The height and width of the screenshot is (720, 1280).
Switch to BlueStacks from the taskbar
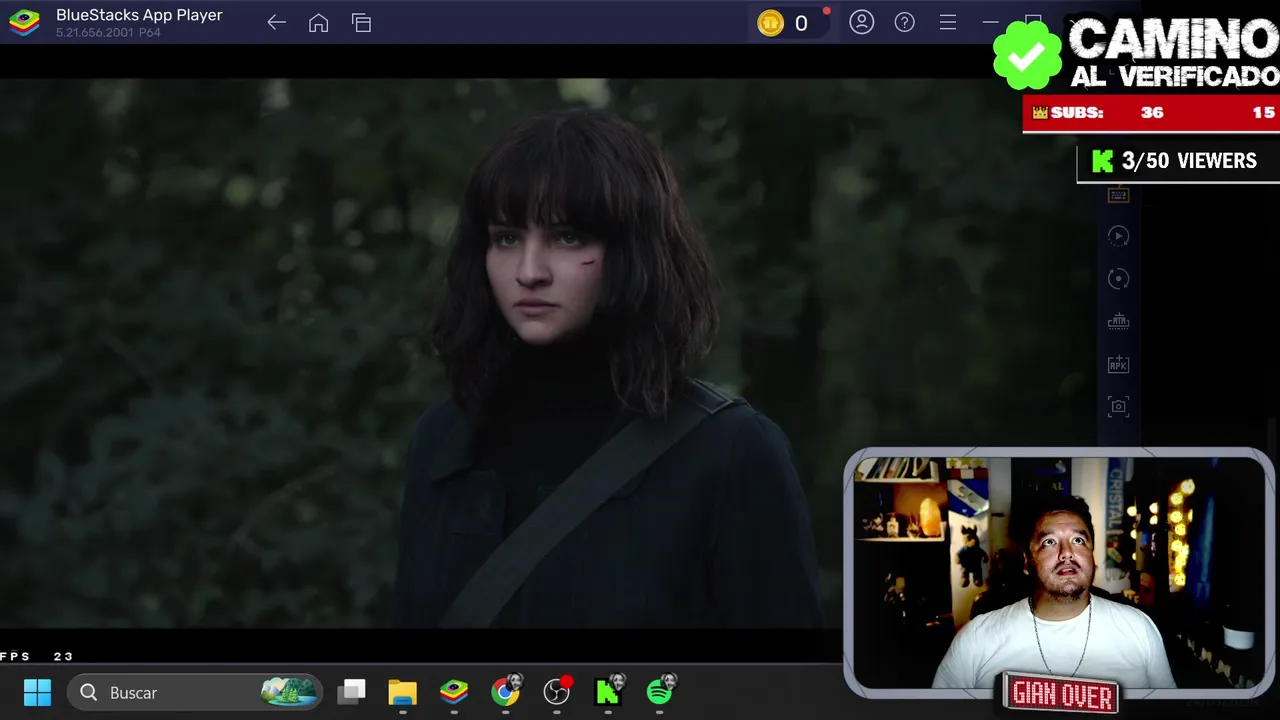[x=454, y=692]
